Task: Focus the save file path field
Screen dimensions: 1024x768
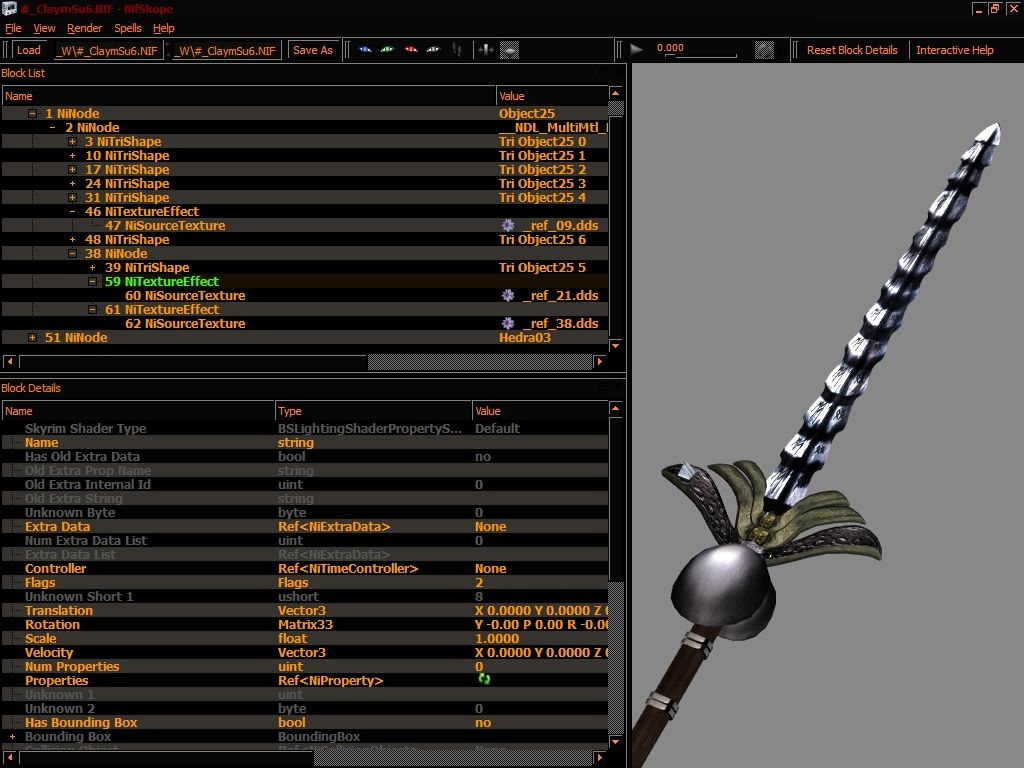Action: coord(227,50)
